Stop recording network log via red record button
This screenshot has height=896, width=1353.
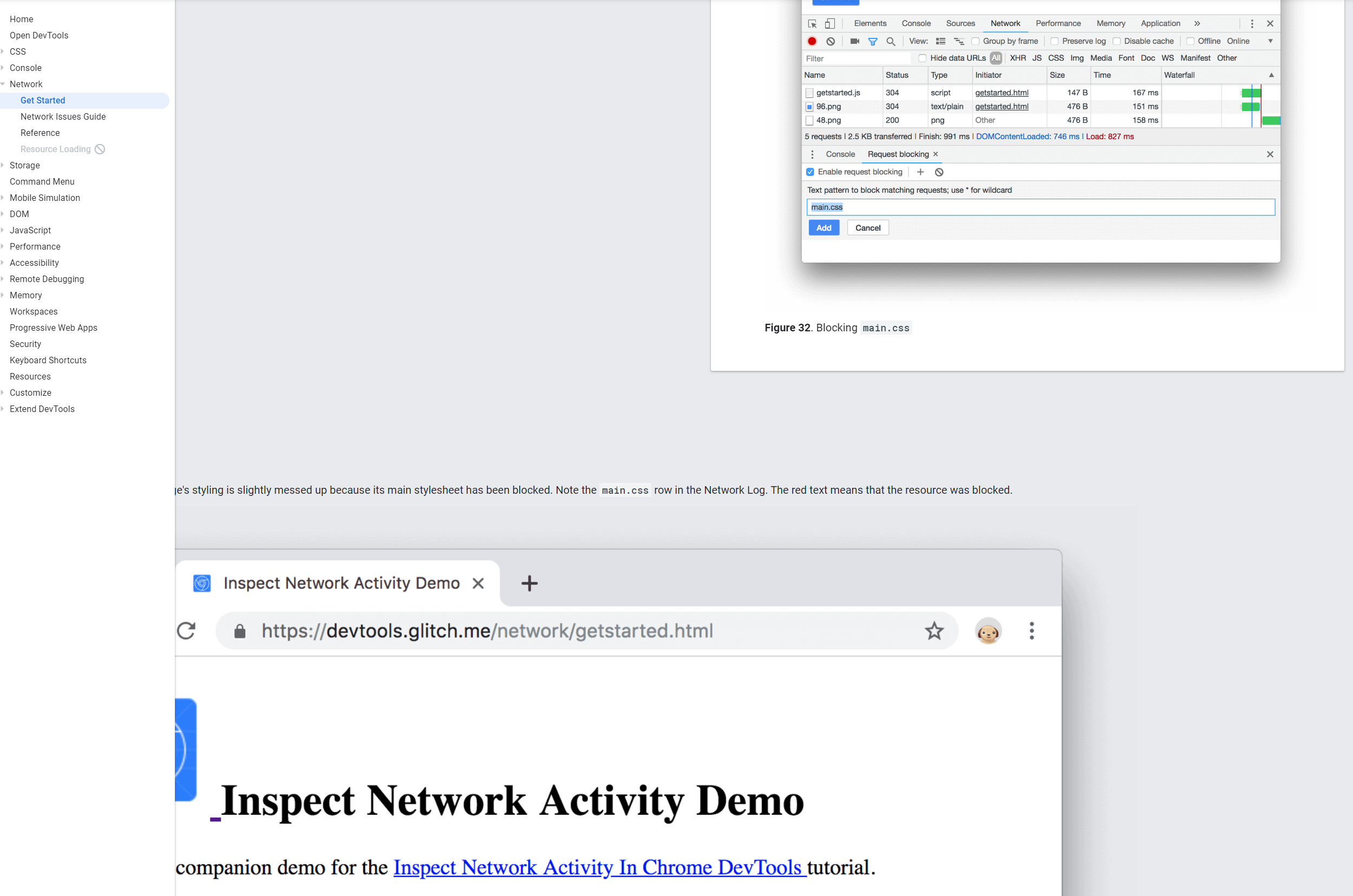[x=812, y=41]
